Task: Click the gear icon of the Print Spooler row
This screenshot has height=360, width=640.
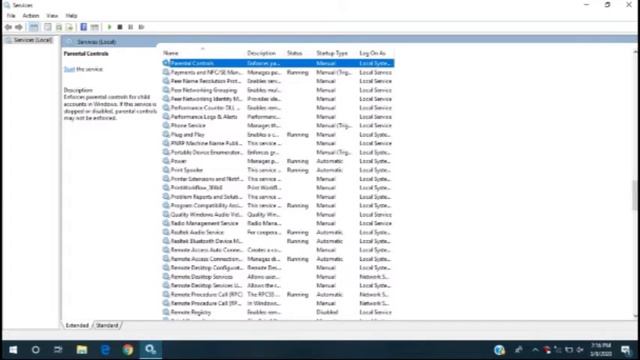Action: click(166, 170)
